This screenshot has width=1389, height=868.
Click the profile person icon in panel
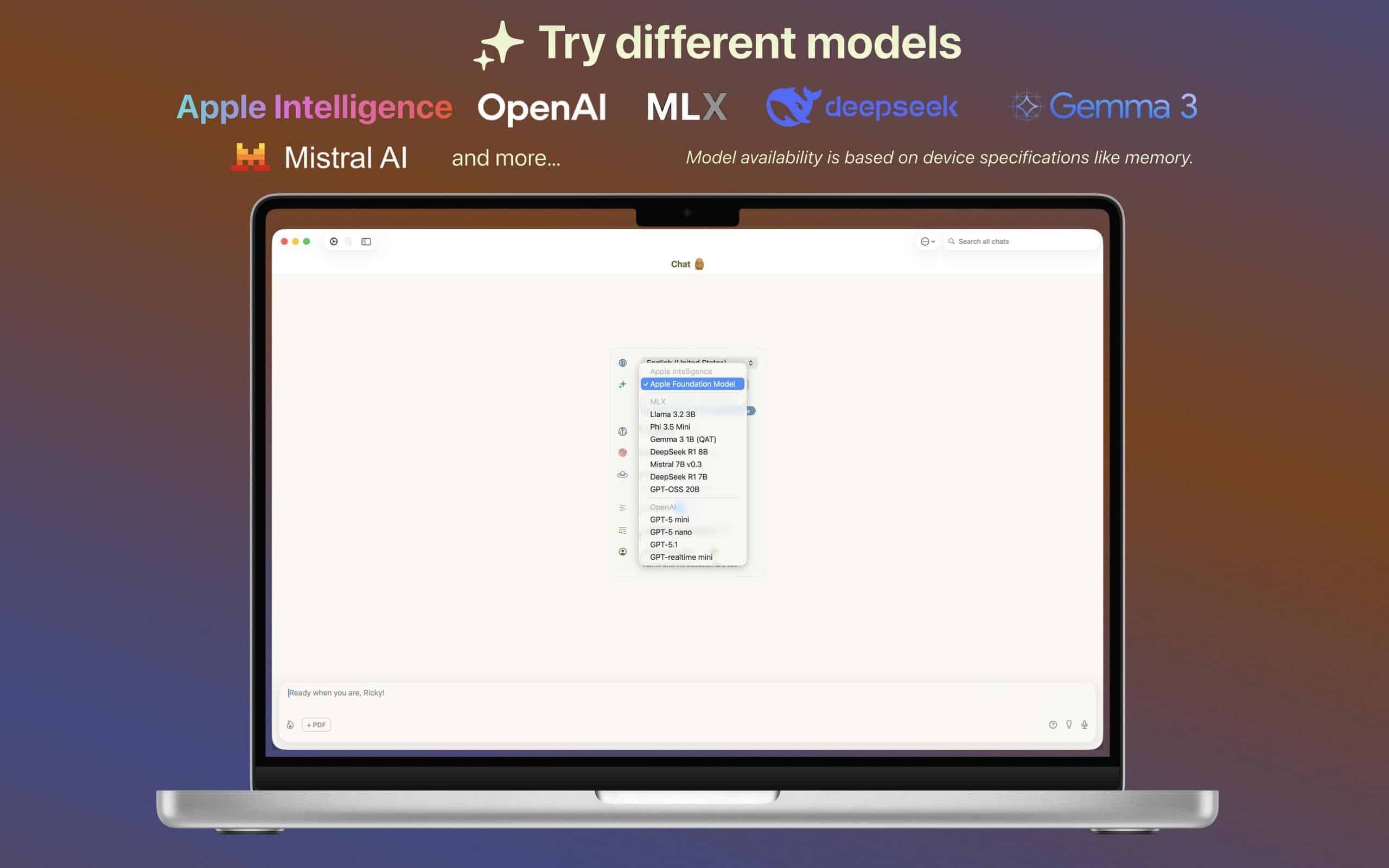[x=623, y=552]
